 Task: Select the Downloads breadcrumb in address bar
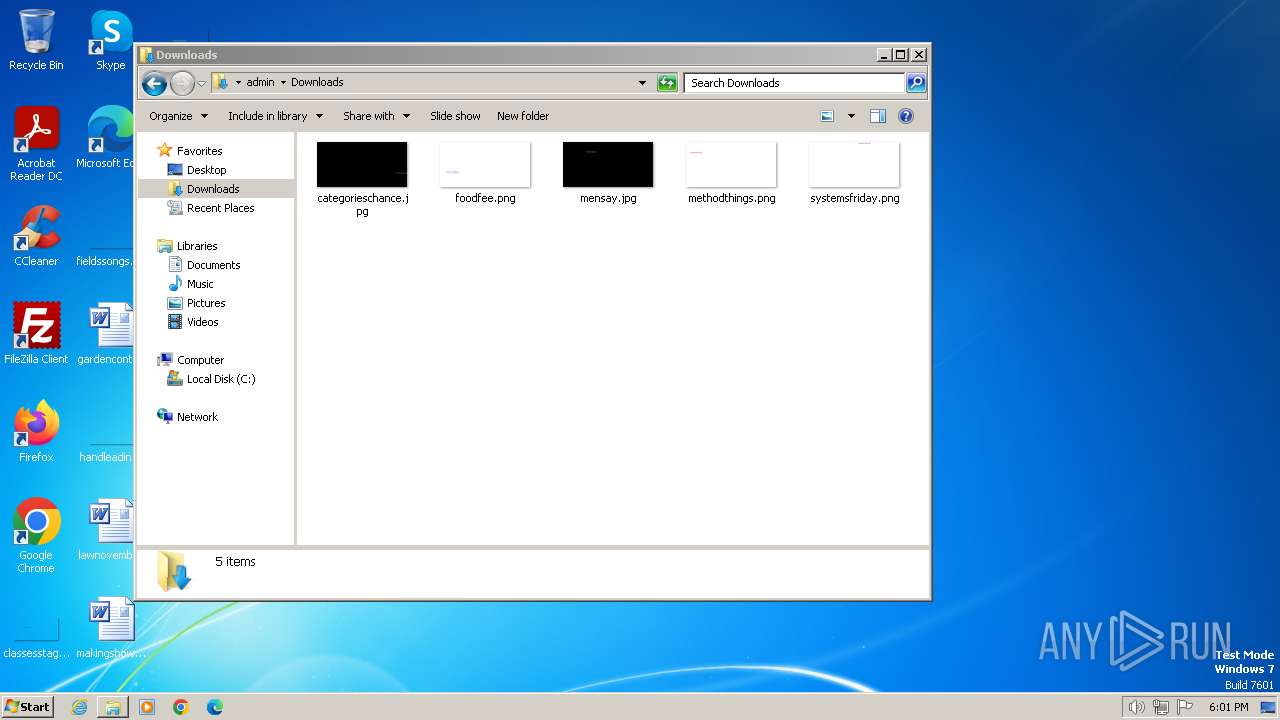(317, 82)
